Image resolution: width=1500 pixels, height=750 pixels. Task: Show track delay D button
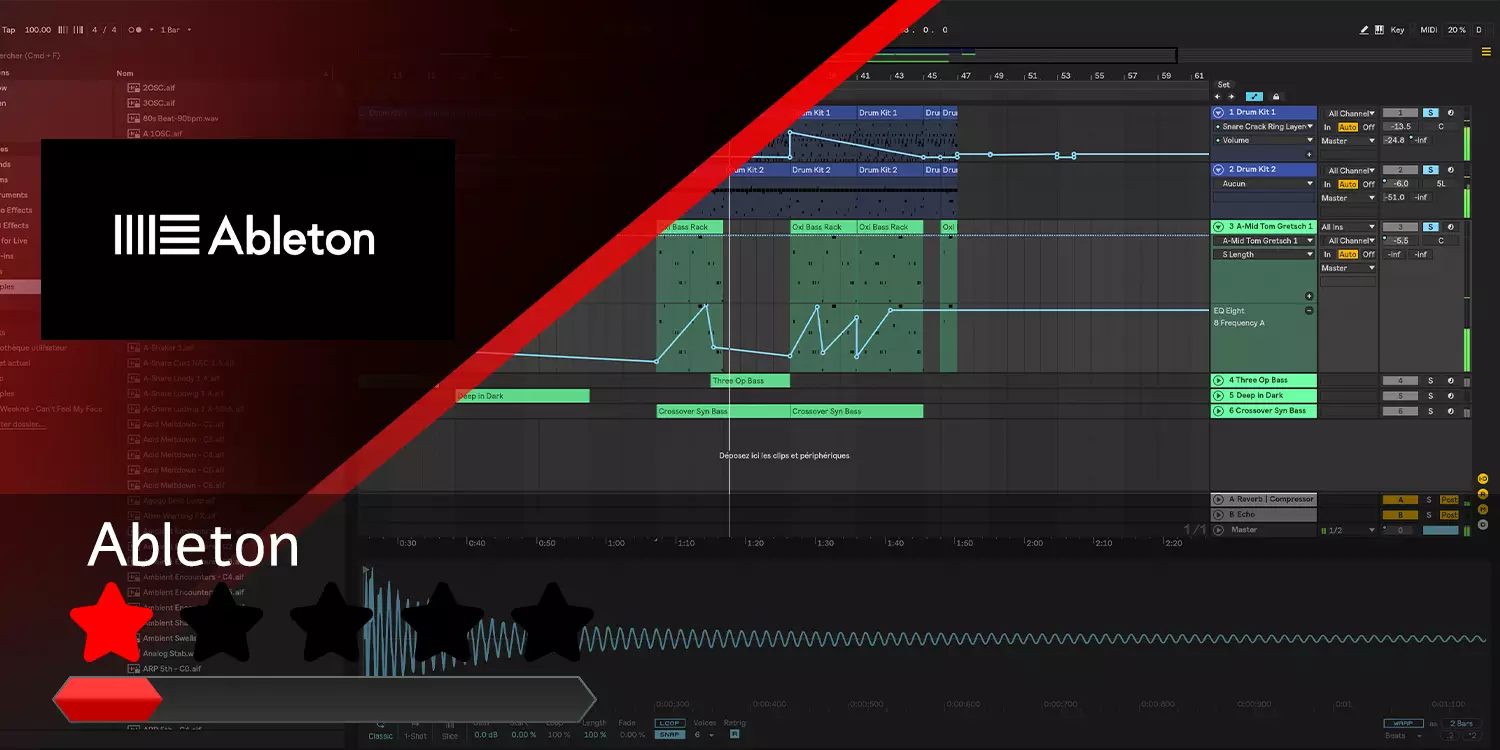click(x=1483, y=524)
